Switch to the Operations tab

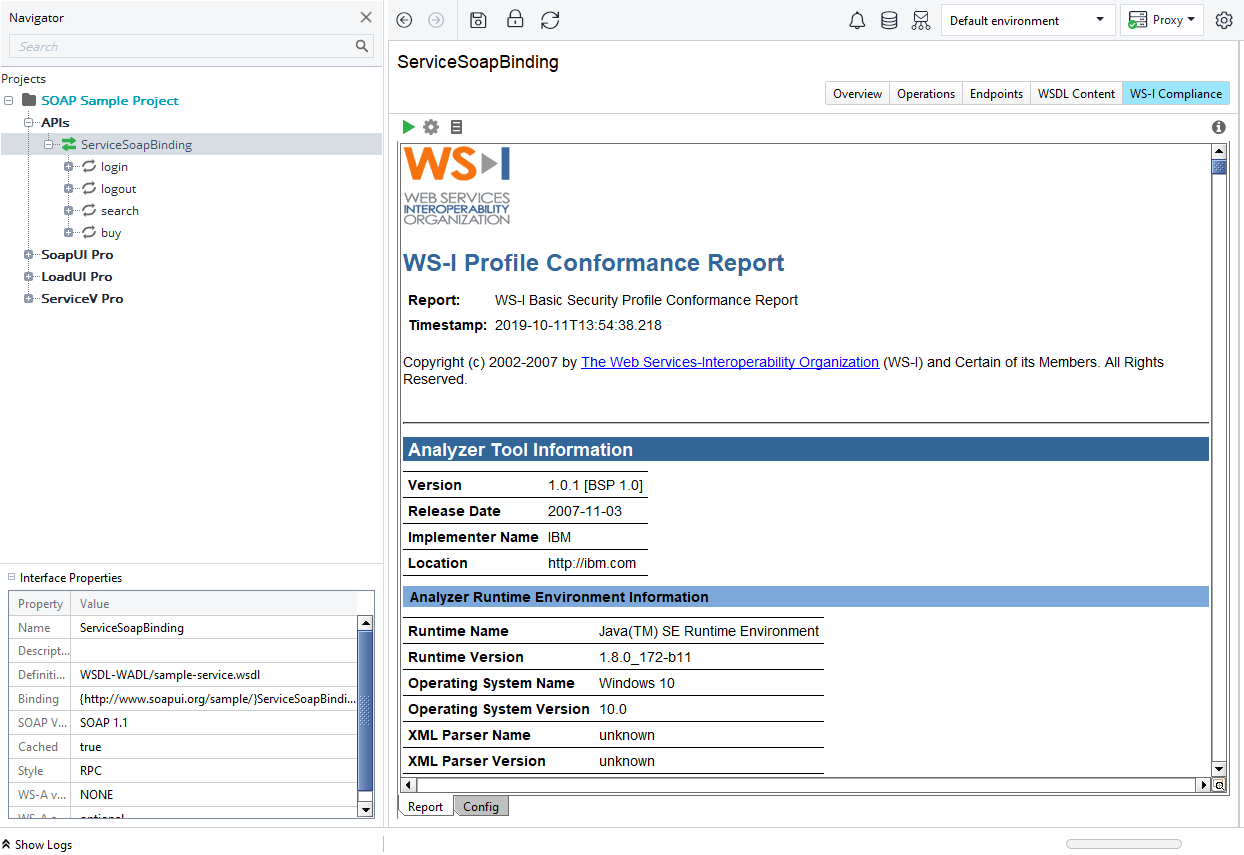coord(926,93)
